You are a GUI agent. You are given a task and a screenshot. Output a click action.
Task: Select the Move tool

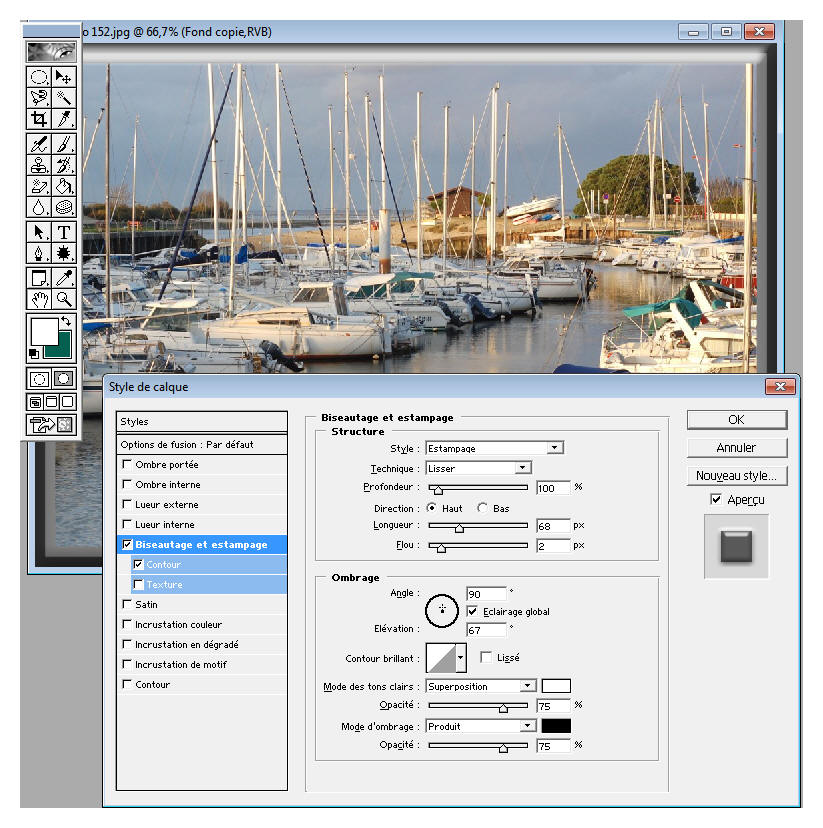tap(64, 77)
